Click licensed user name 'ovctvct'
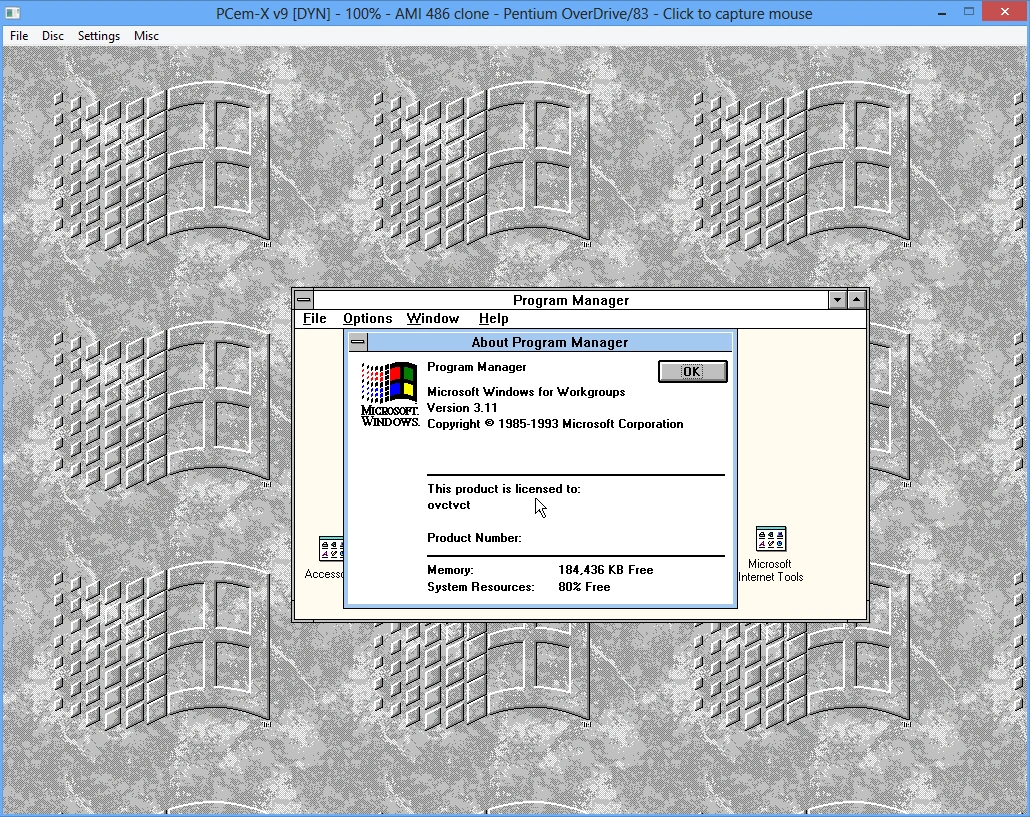 (x=449, y=505)
